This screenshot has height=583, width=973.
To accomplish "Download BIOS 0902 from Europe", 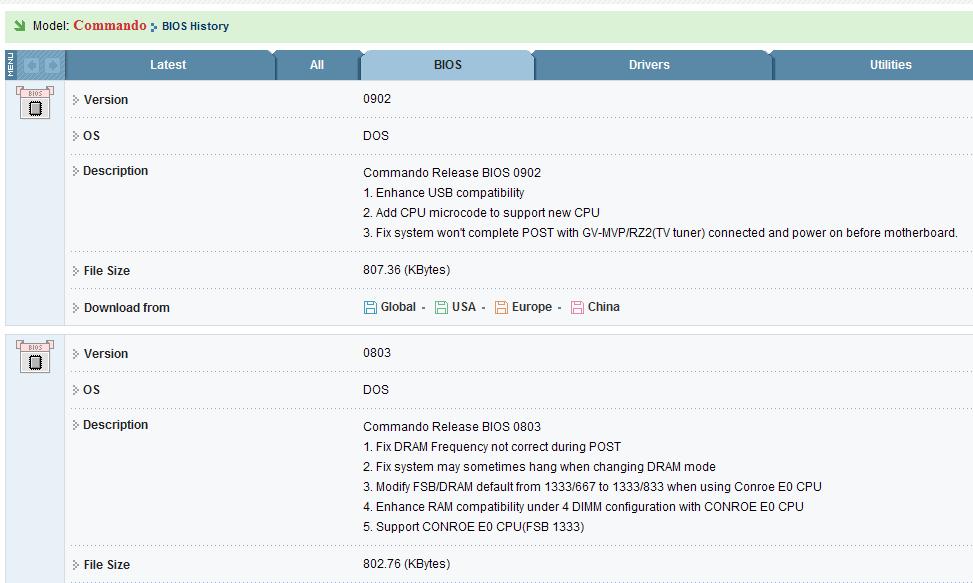I will [532, 307].
